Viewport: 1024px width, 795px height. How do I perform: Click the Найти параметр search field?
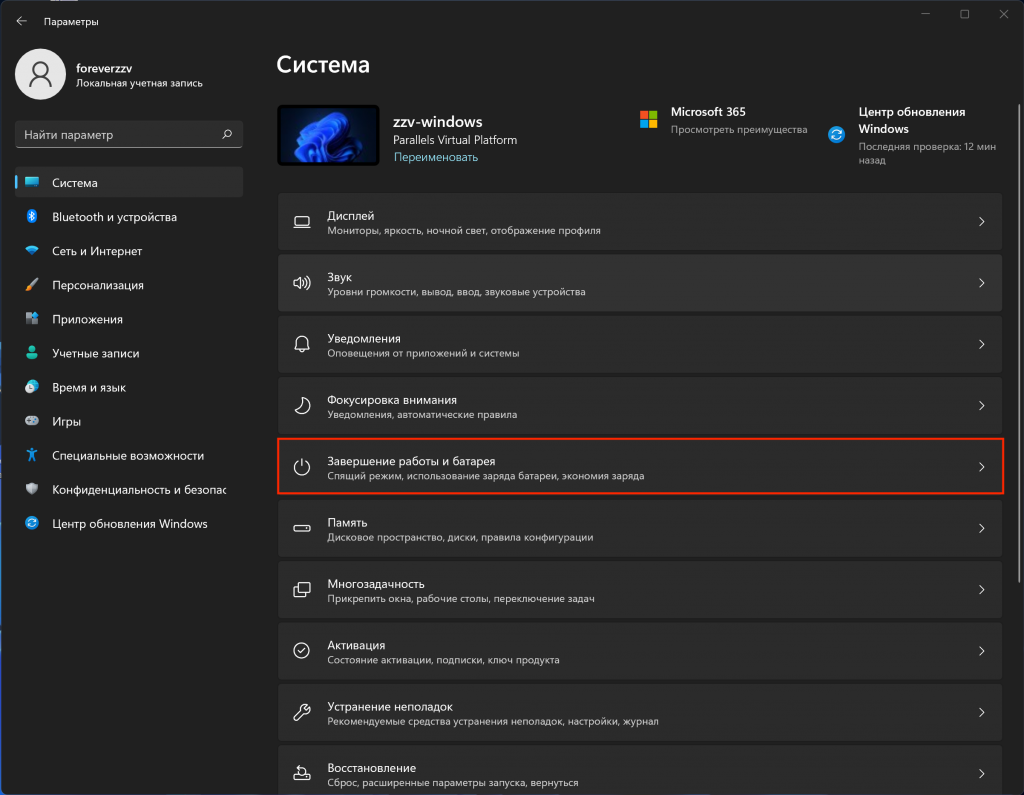[129, 134]
